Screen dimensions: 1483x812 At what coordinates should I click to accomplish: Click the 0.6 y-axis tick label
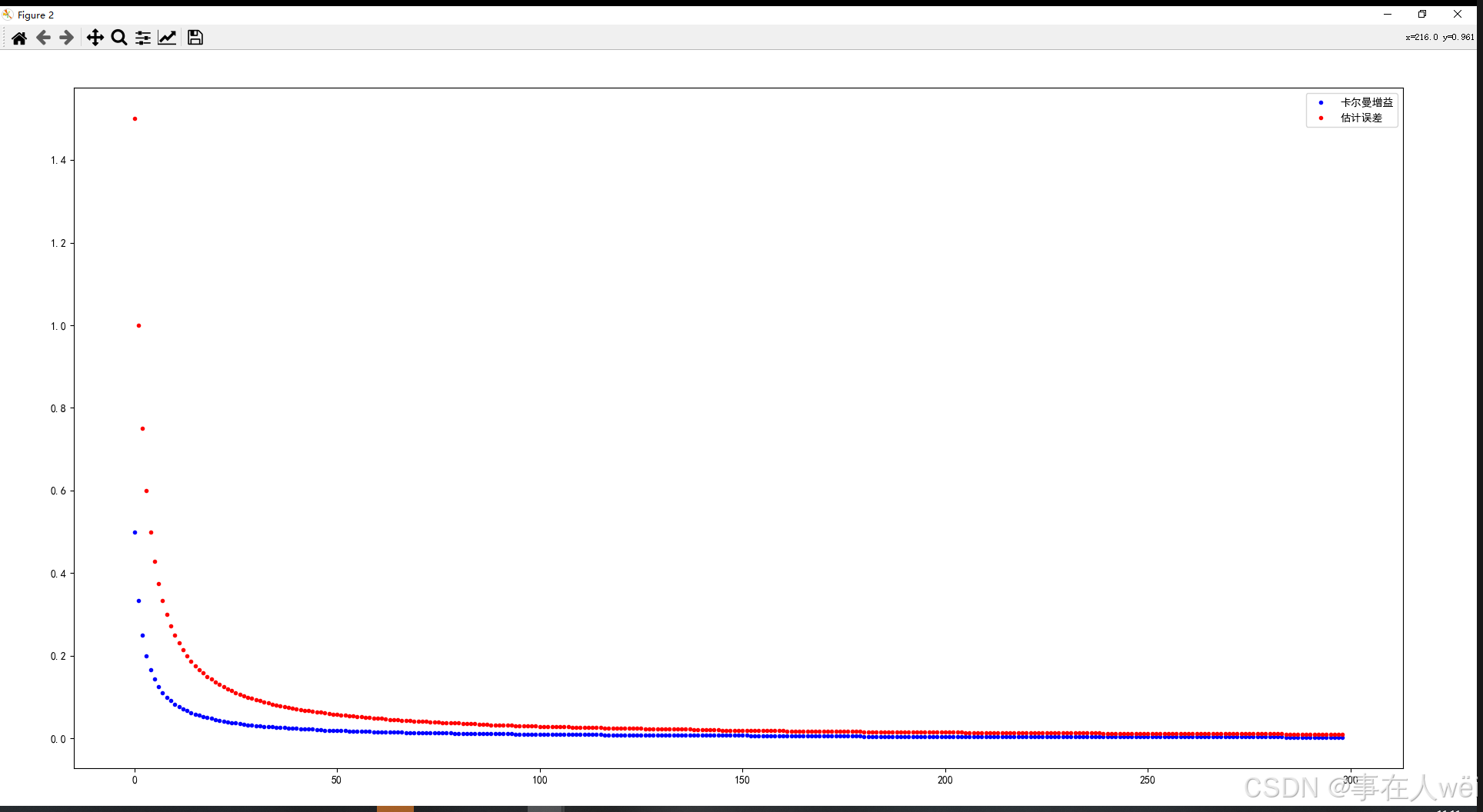tap(58, 491)
